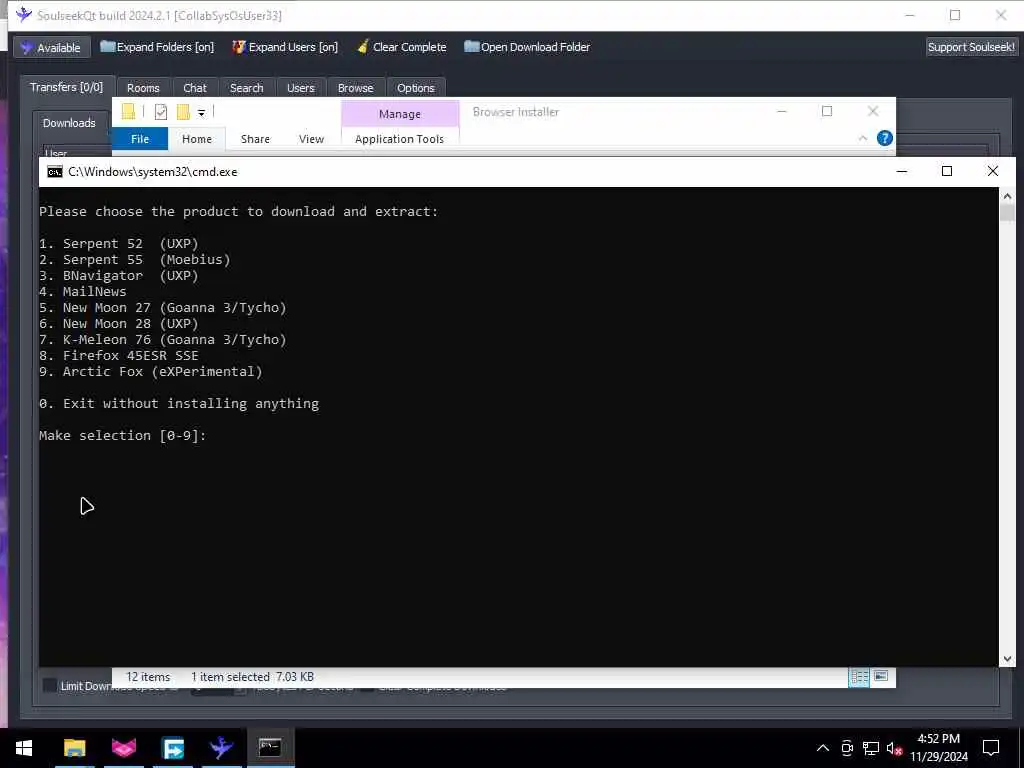
Task: Switch to the Rooms tab
Action: [143, 88]
